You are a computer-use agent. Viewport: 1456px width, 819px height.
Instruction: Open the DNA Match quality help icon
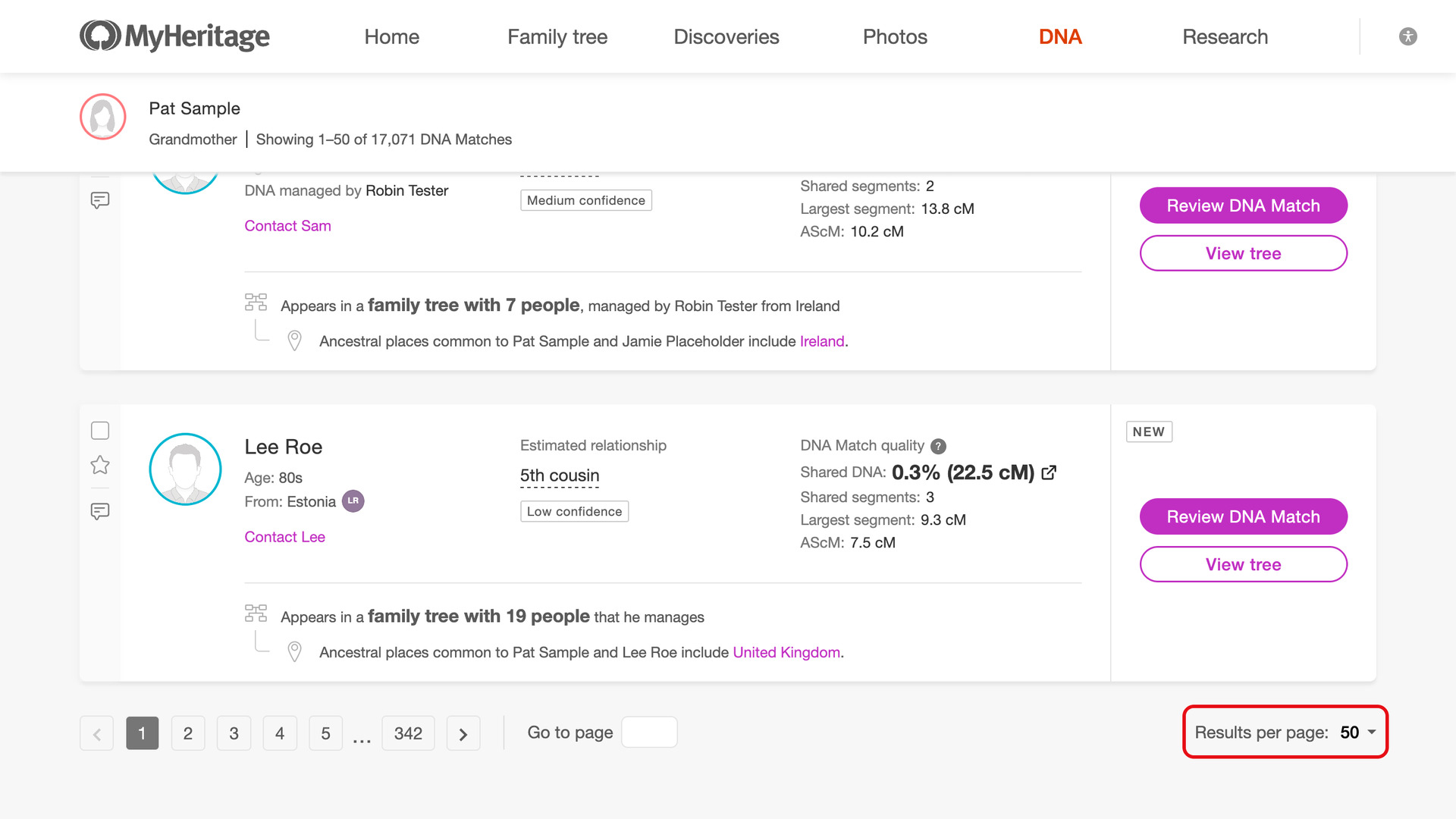[939, 446]
